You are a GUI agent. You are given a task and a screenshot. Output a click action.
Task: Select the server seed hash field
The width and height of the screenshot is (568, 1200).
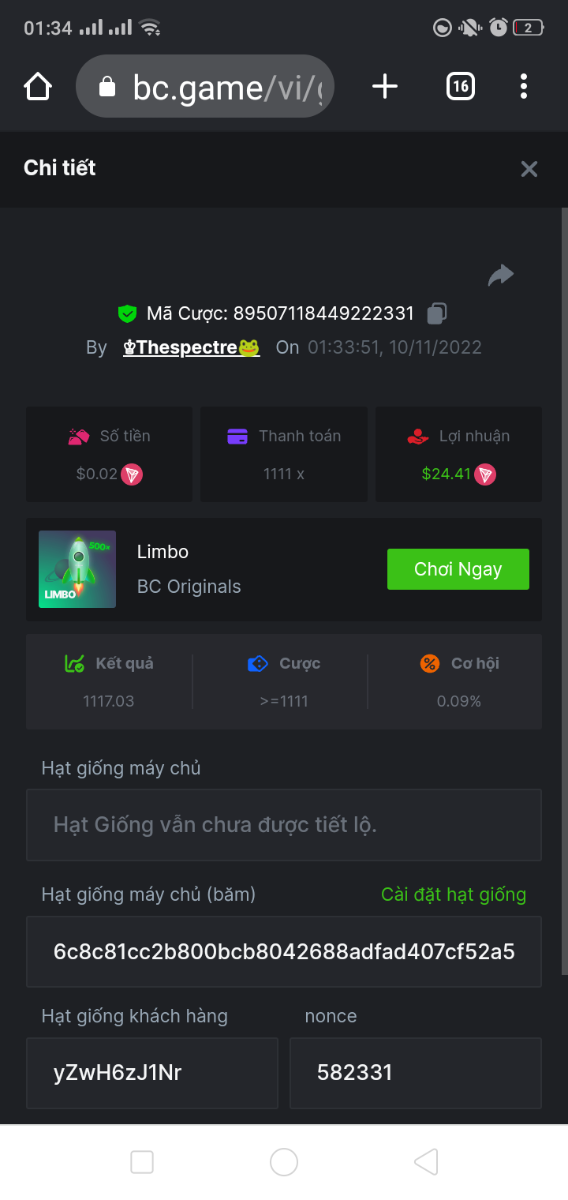(284, 951)
